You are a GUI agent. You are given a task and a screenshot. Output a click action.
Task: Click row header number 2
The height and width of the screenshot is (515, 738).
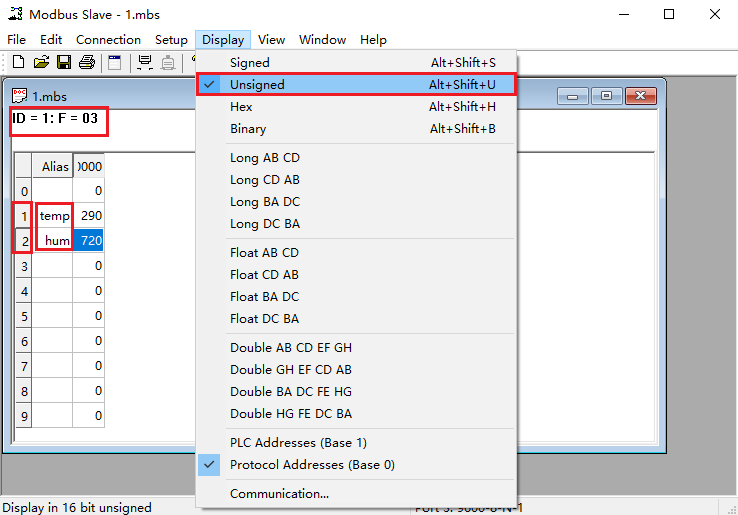24,241
